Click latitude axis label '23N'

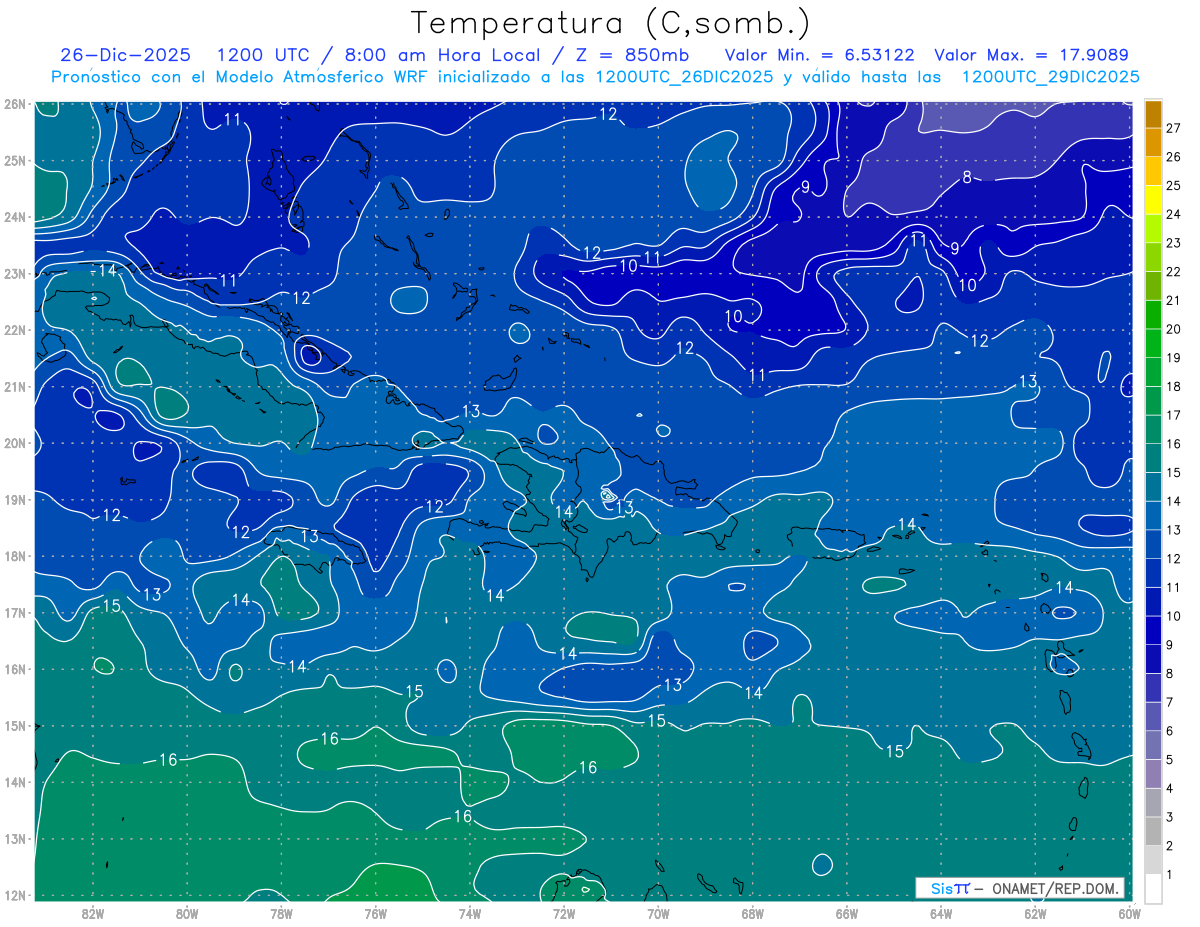14,273
